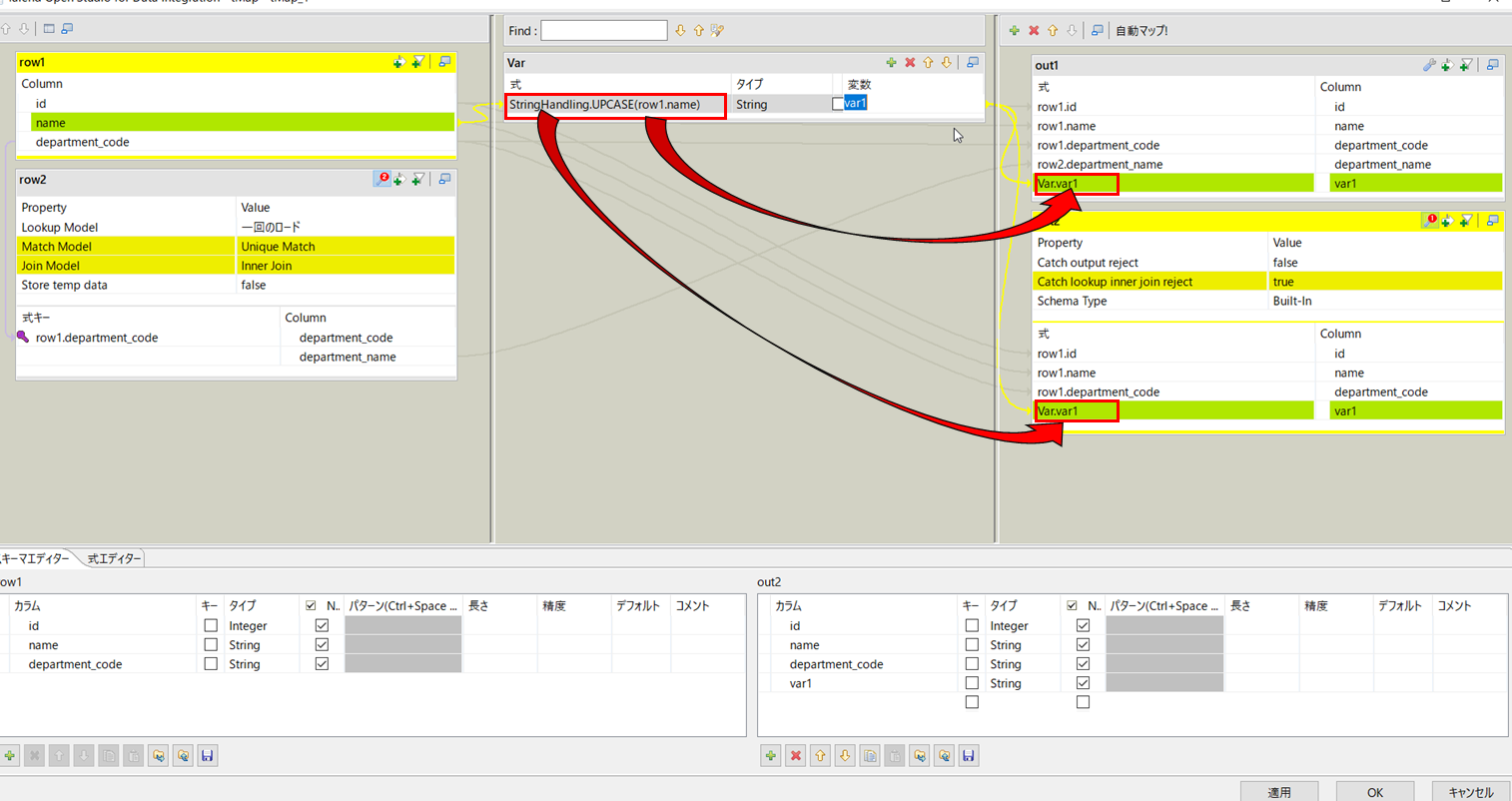1512x801 pixels.
Task: Open the Join Model value Inner Join
Action: [346, 266]
